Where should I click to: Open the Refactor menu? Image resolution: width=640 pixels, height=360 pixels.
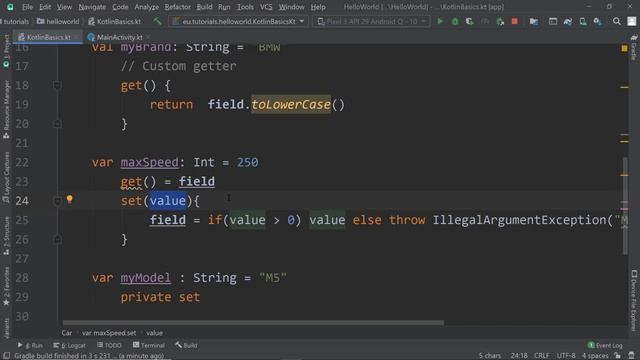point(177,7)
